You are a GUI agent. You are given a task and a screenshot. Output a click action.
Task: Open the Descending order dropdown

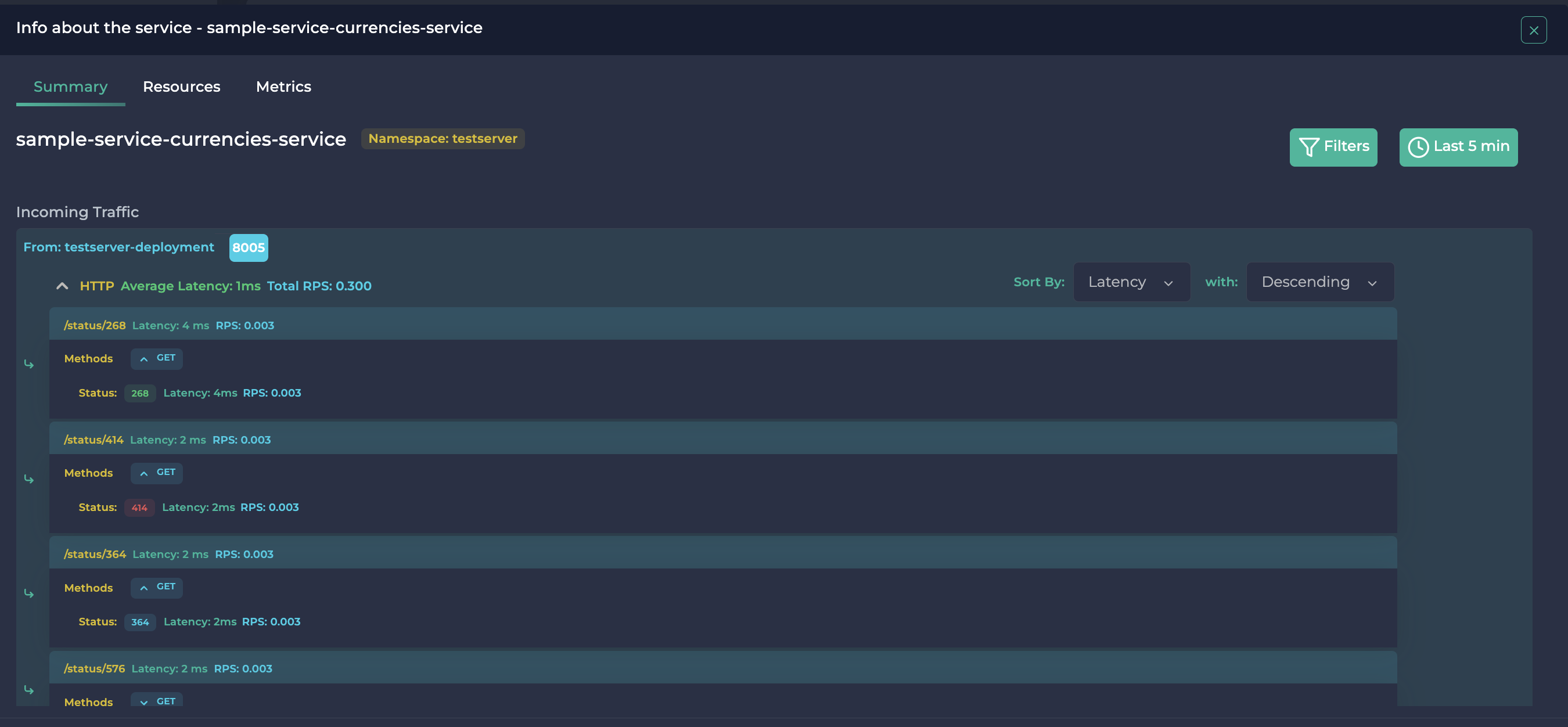tap(1319, 282)
